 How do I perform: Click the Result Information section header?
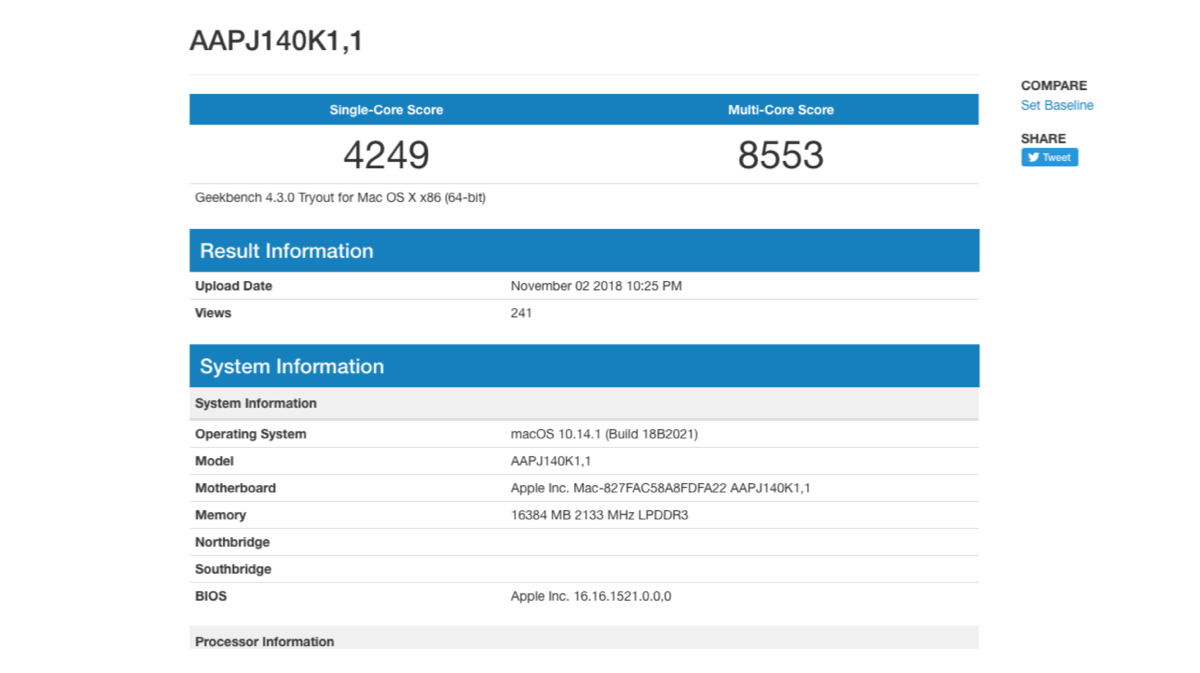[x=286, y=251]
